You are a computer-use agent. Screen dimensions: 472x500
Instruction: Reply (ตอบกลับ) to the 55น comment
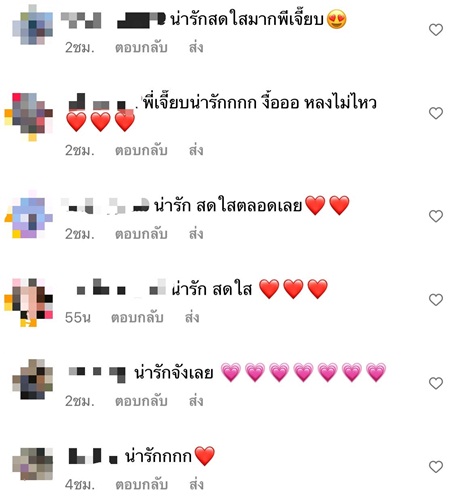[x=137, y=318]
